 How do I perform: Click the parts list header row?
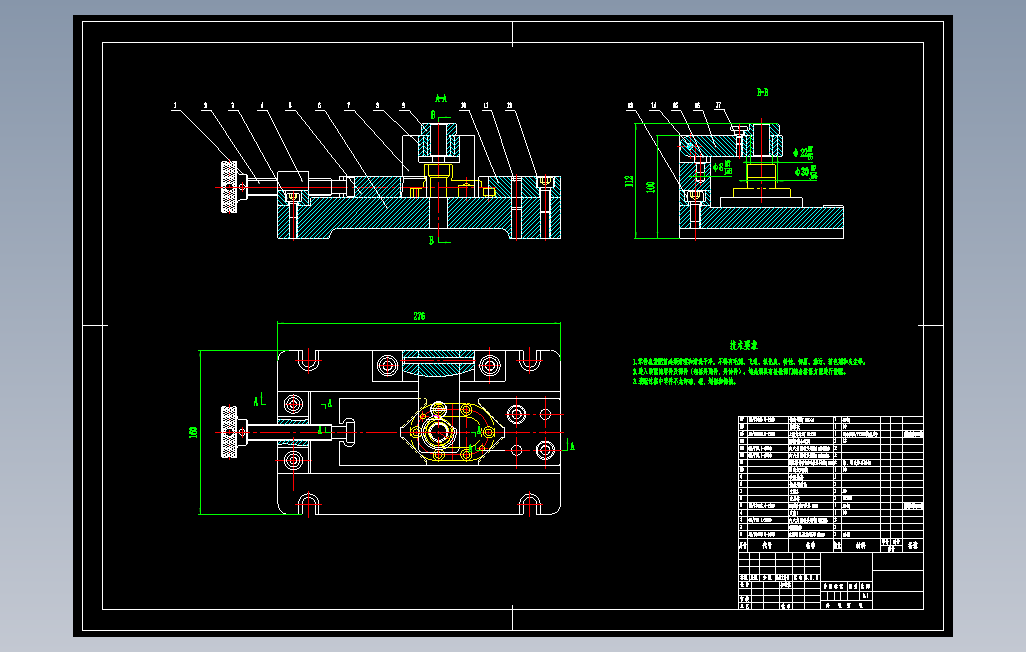tap(831, 545)
